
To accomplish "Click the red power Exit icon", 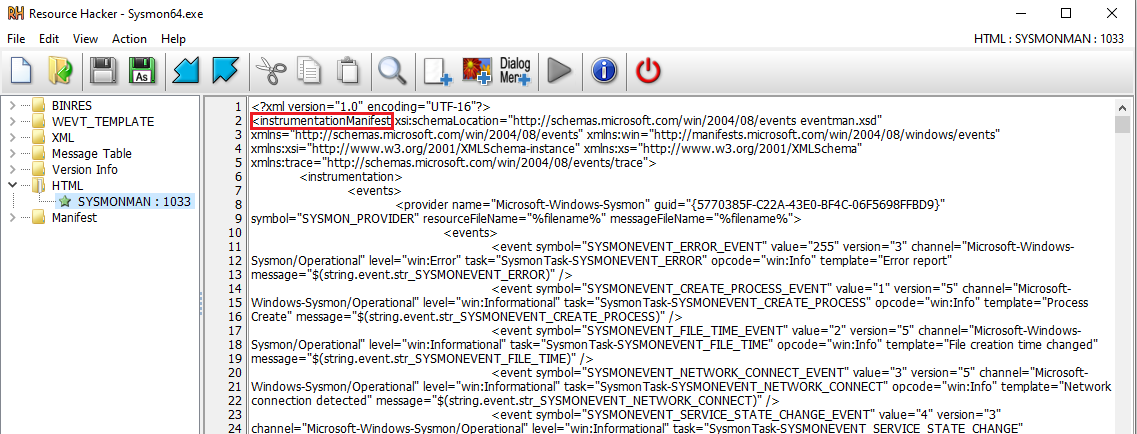I will pyautogui.click(x=649, y=70).
